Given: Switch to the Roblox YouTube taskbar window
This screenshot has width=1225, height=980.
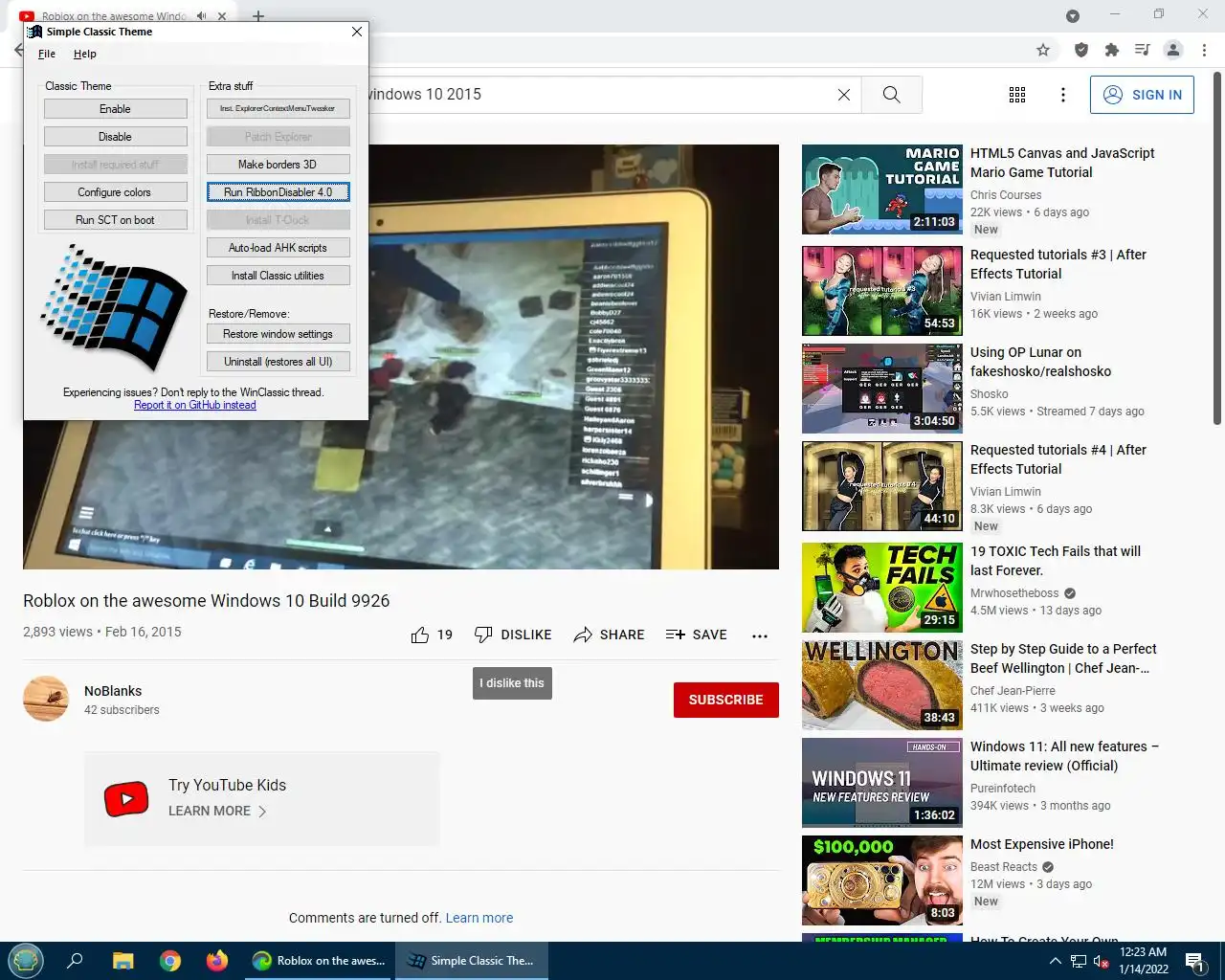Looking at the screenshot, I should pyautogui.click(x=319, y=961).
